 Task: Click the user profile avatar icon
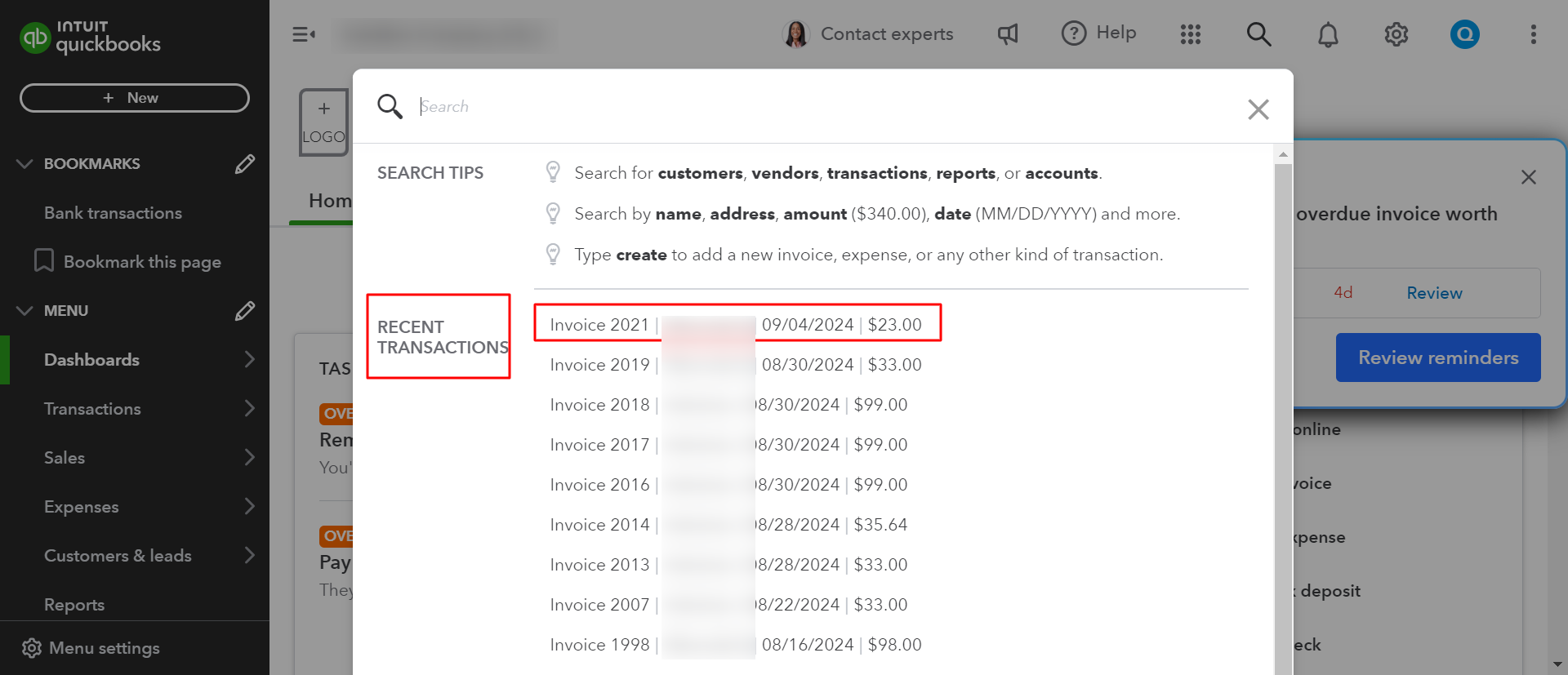1464,34
